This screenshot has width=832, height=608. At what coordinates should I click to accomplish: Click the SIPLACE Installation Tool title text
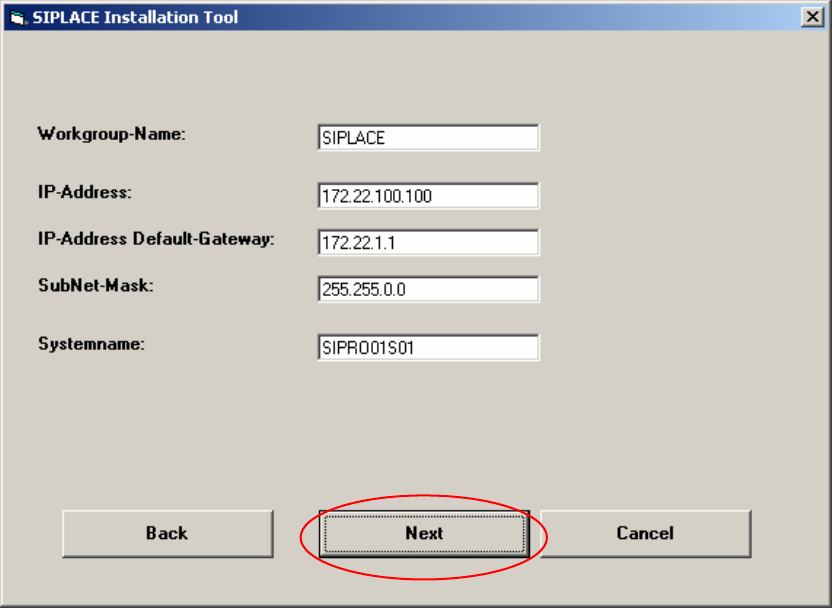[x=135, y=18]
